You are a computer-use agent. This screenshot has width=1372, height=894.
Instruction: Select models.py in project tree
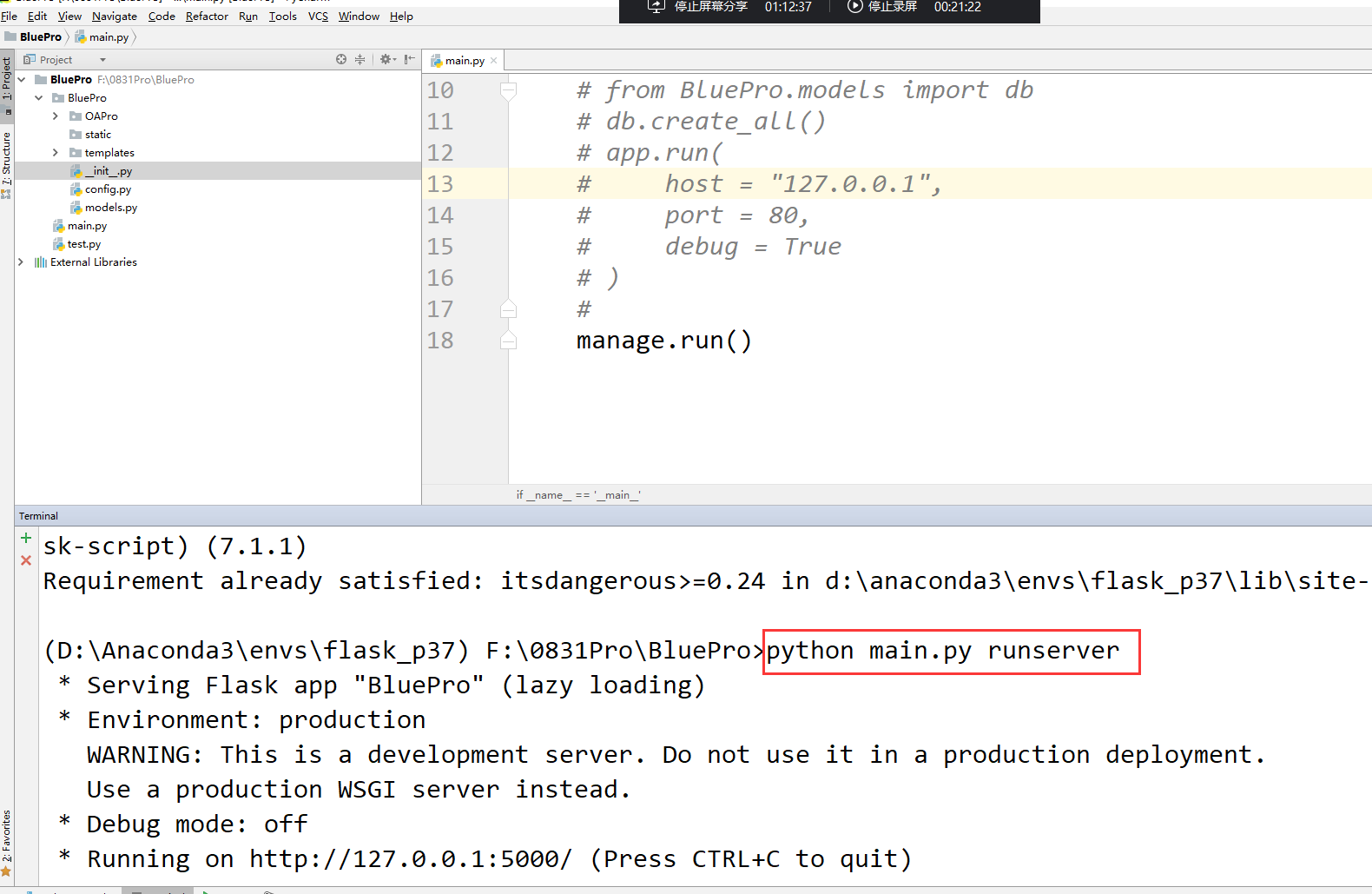[x=104, y=208]
